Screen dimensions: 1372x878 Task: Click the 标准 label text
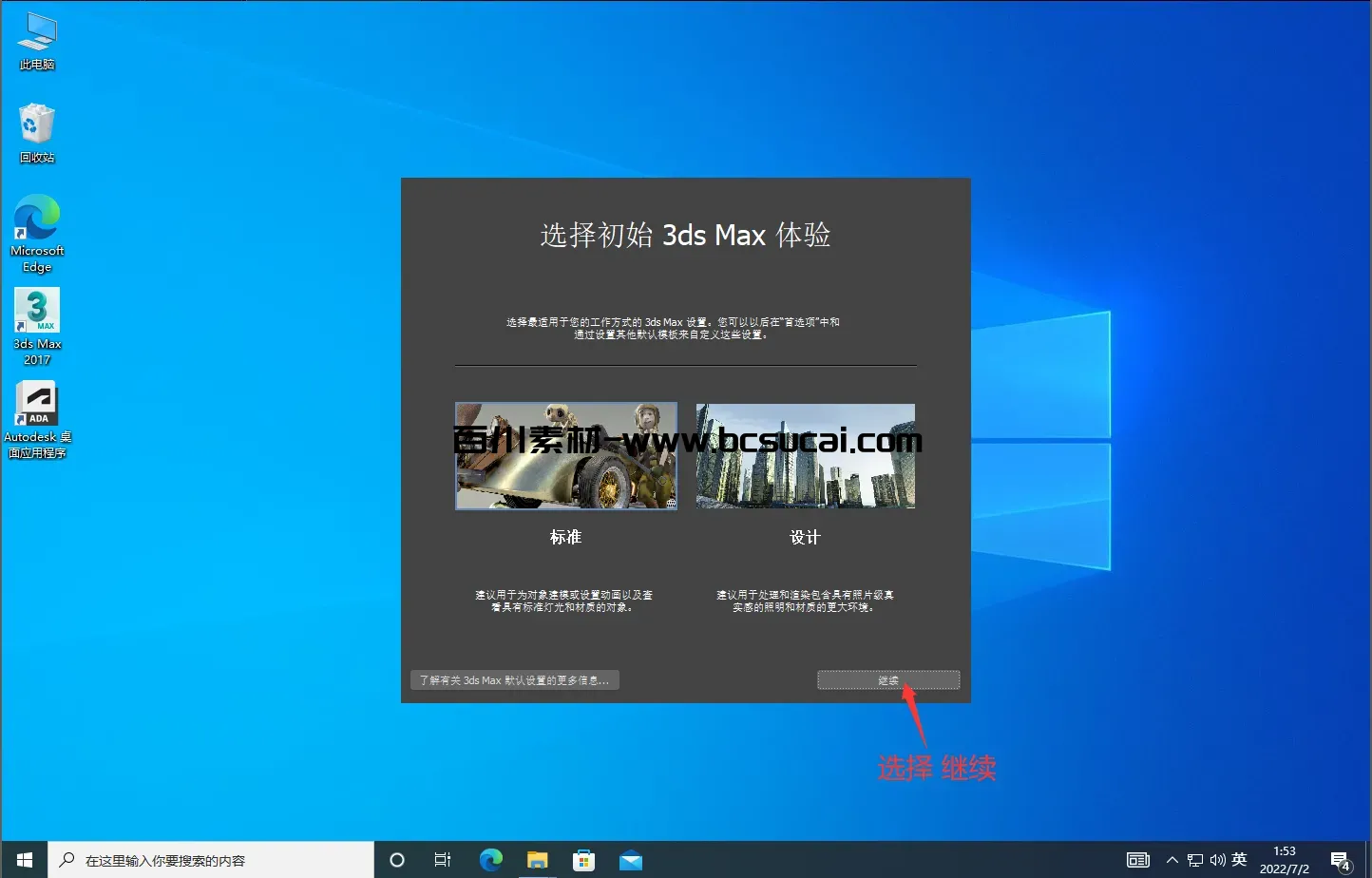(x=565, y=538)
